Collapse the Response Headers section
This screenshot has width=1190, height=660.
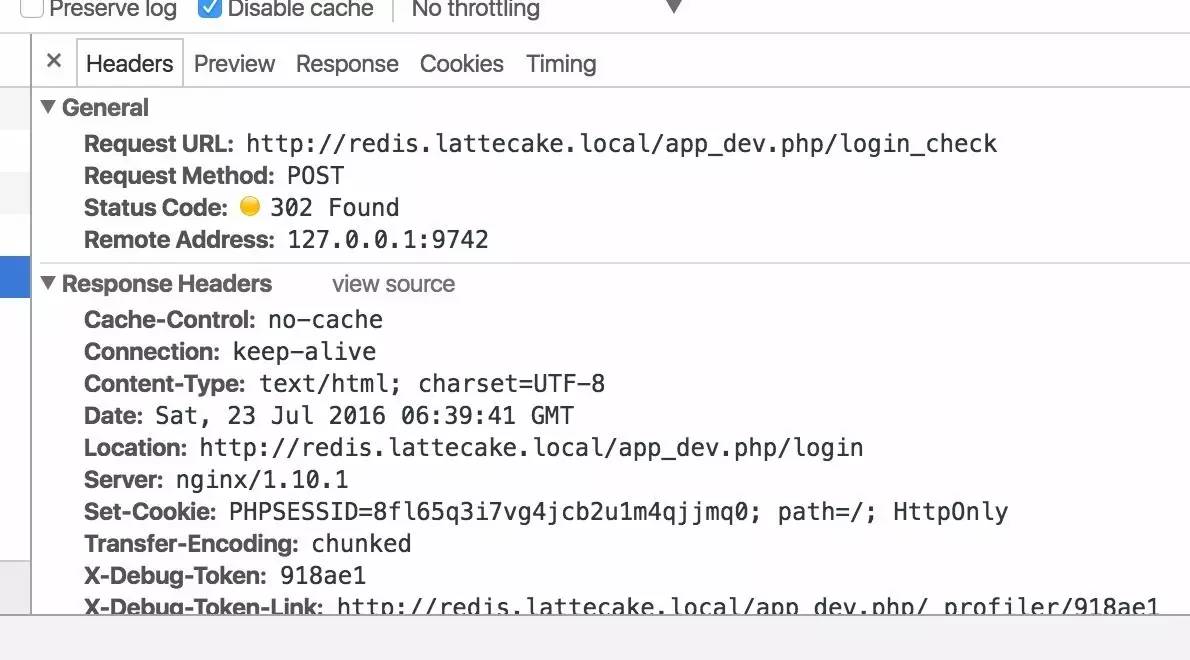49,283
